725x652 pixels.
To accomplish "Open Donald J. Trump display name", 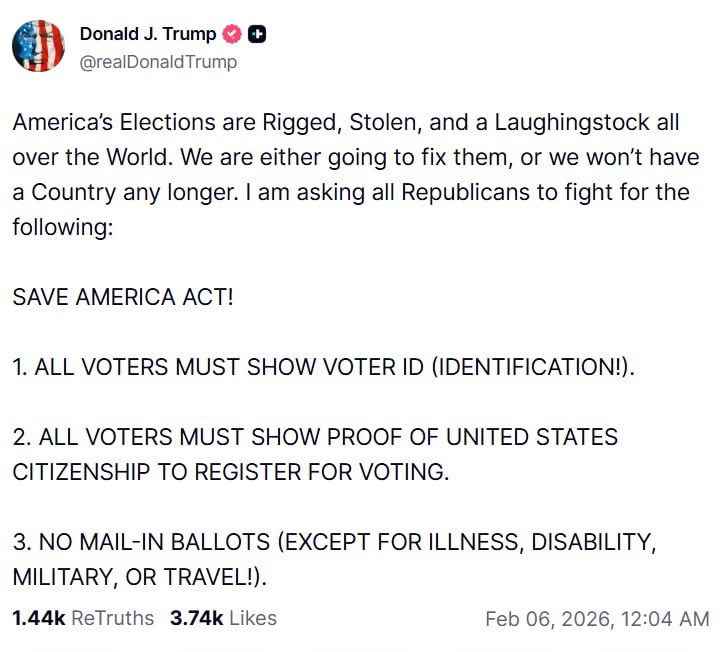I will point(147,34).
